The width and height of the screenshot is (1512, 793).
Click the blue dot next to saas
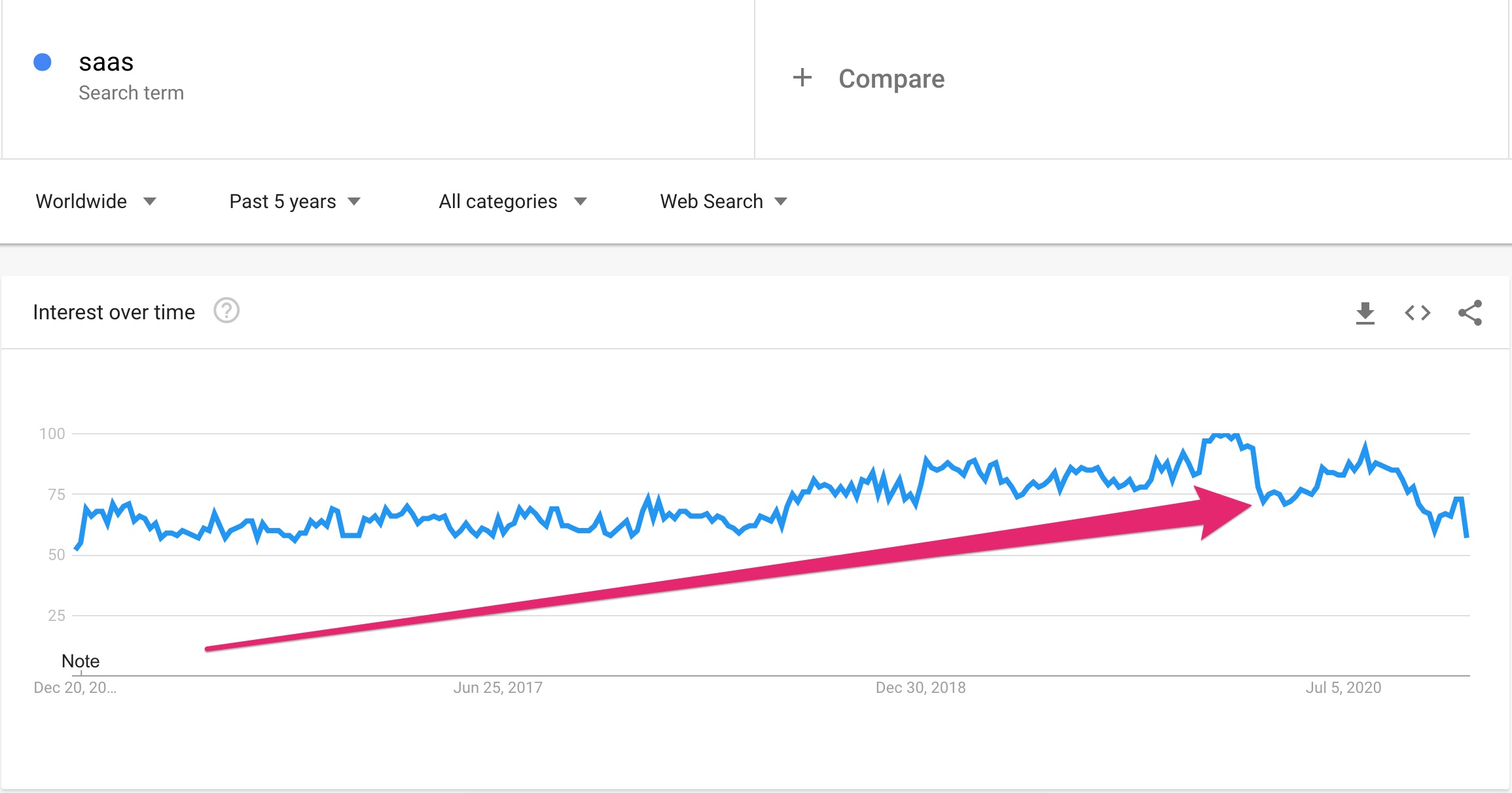(x=43, y=62)
